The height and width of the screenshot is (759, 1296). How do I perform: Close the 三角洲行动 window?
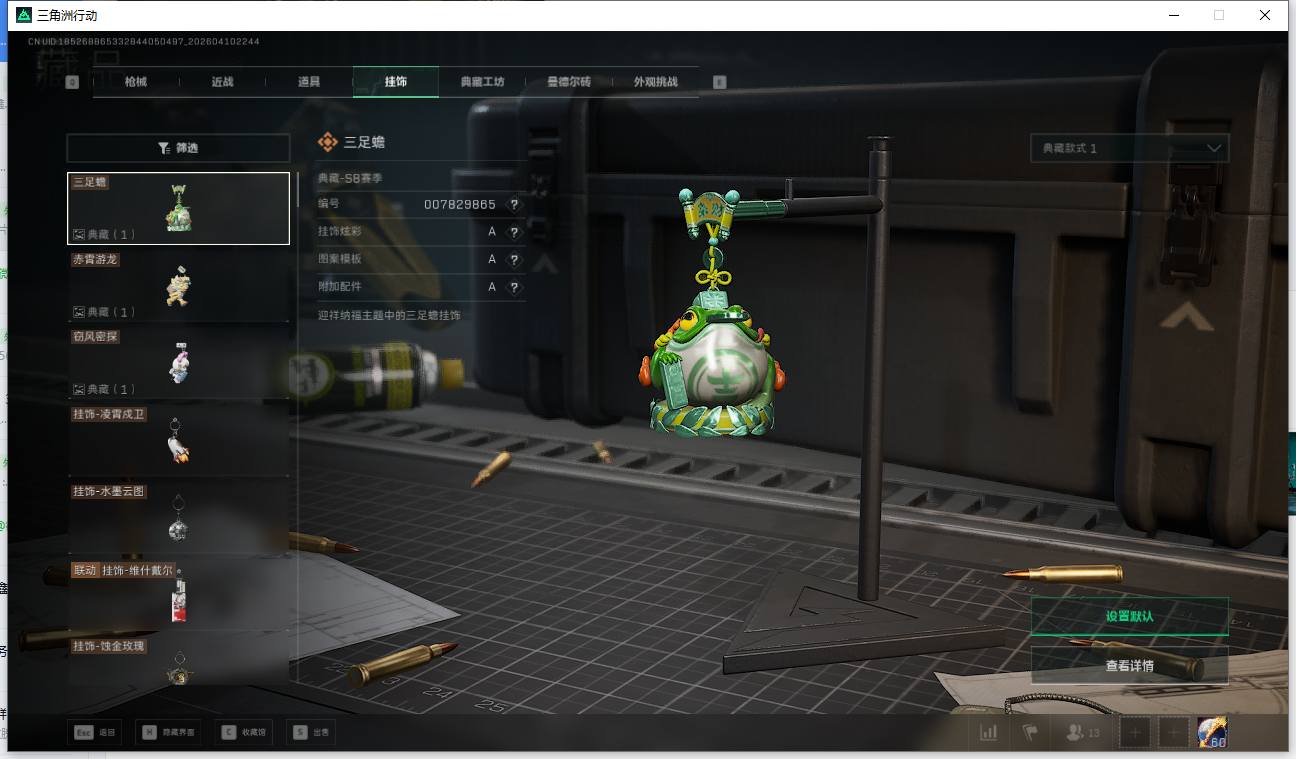tap(1266, 15)
